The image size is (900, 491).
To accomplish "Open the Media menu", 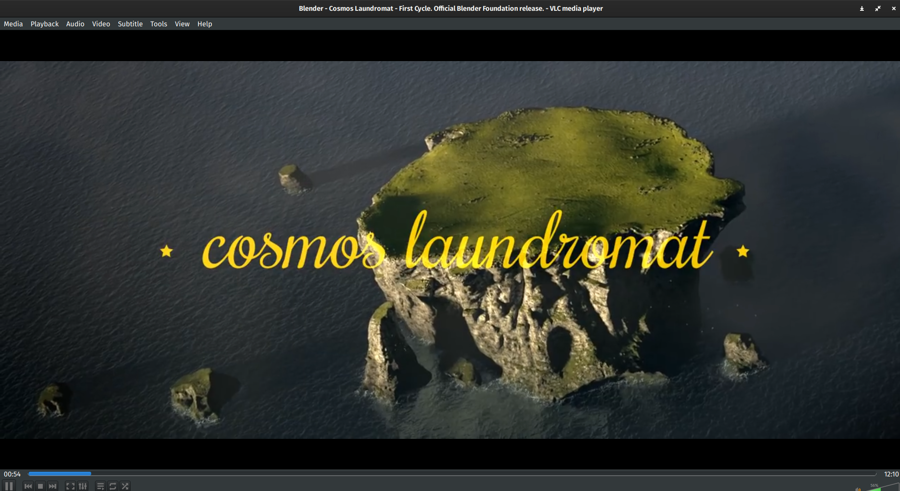I will point(13,24).
